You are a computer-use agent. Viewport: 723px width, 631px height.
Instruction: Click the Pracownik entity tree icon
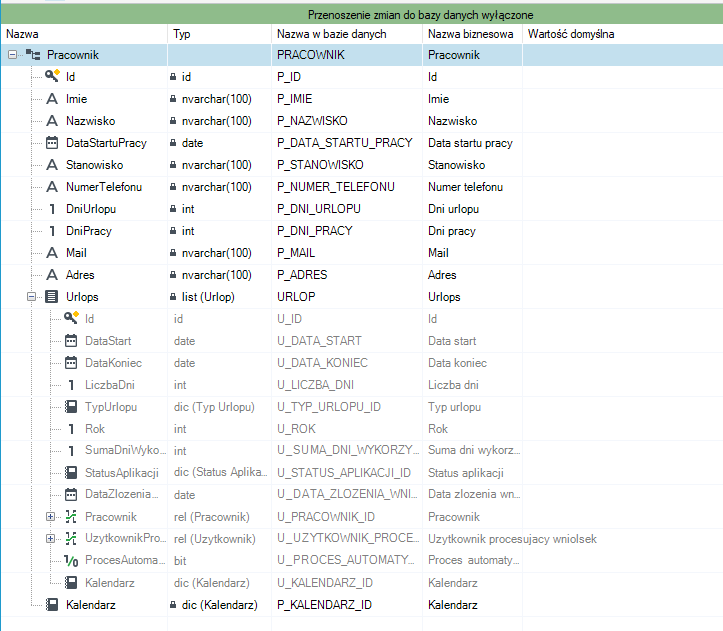33,55
